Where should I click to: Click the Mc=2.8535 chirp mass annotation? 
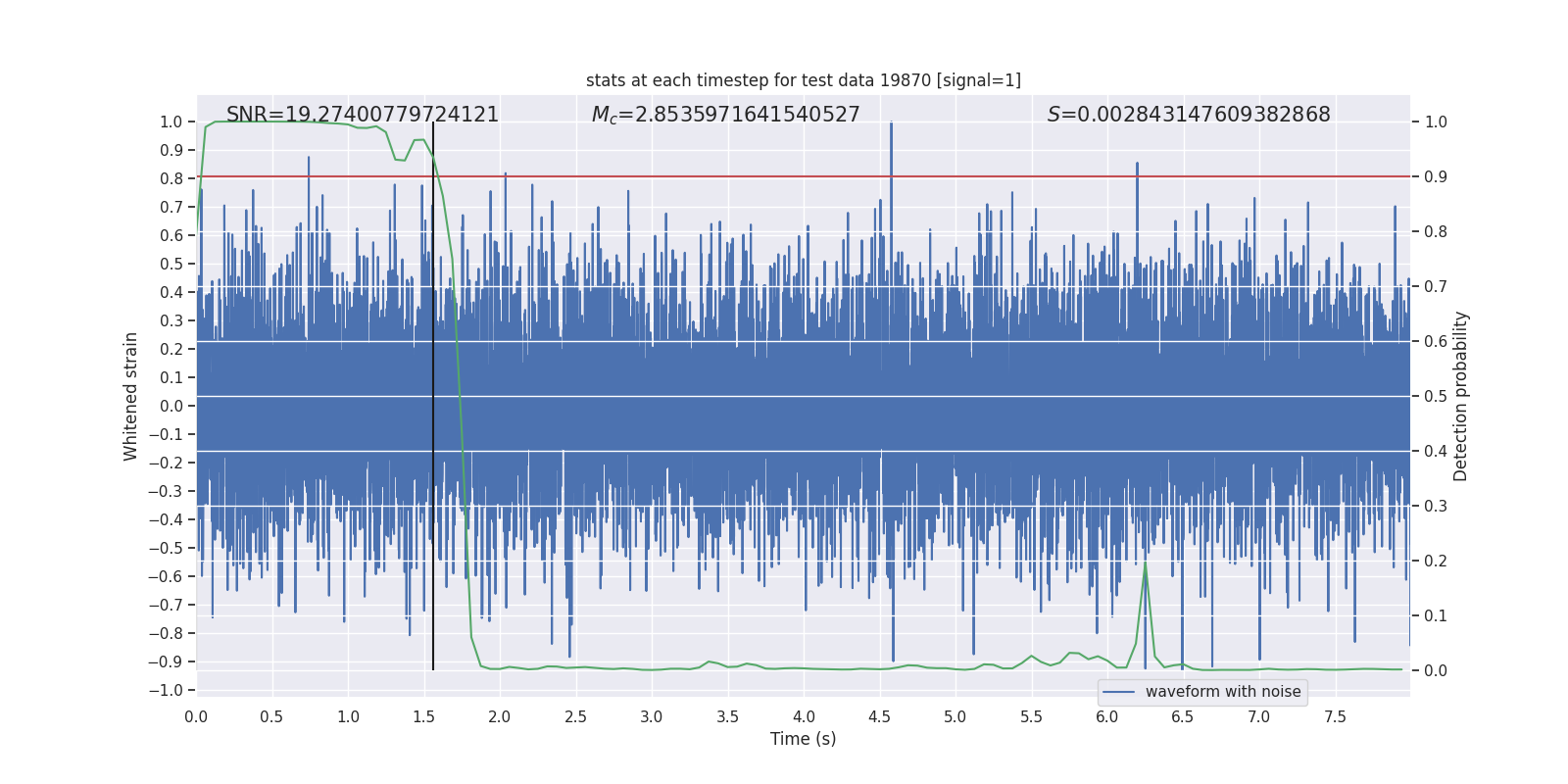[x=726, y=115]
